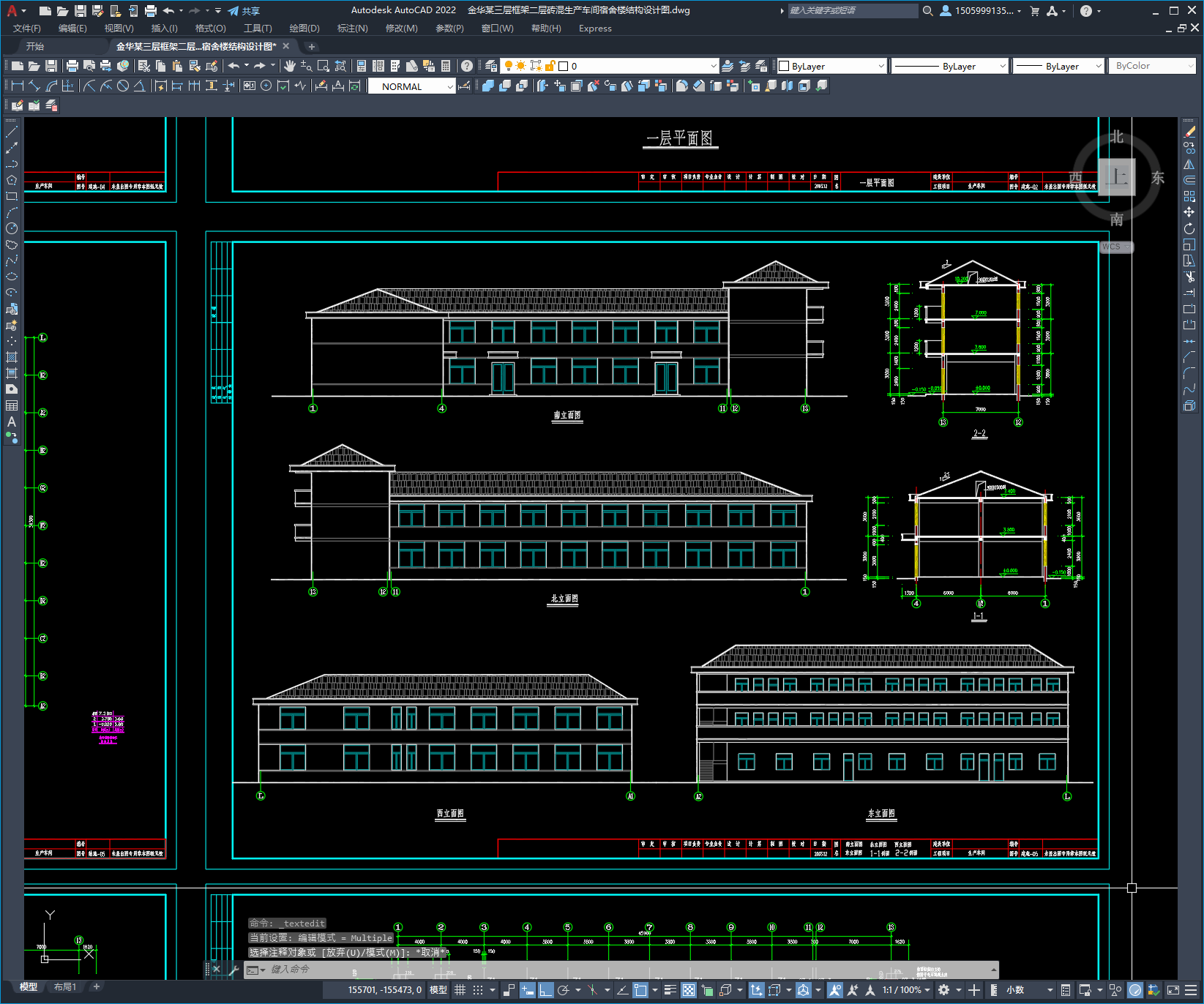Select the Erase tool in Modify toolbar
Screen dimensions: 1204x1004
click(x=1189, y=132)
